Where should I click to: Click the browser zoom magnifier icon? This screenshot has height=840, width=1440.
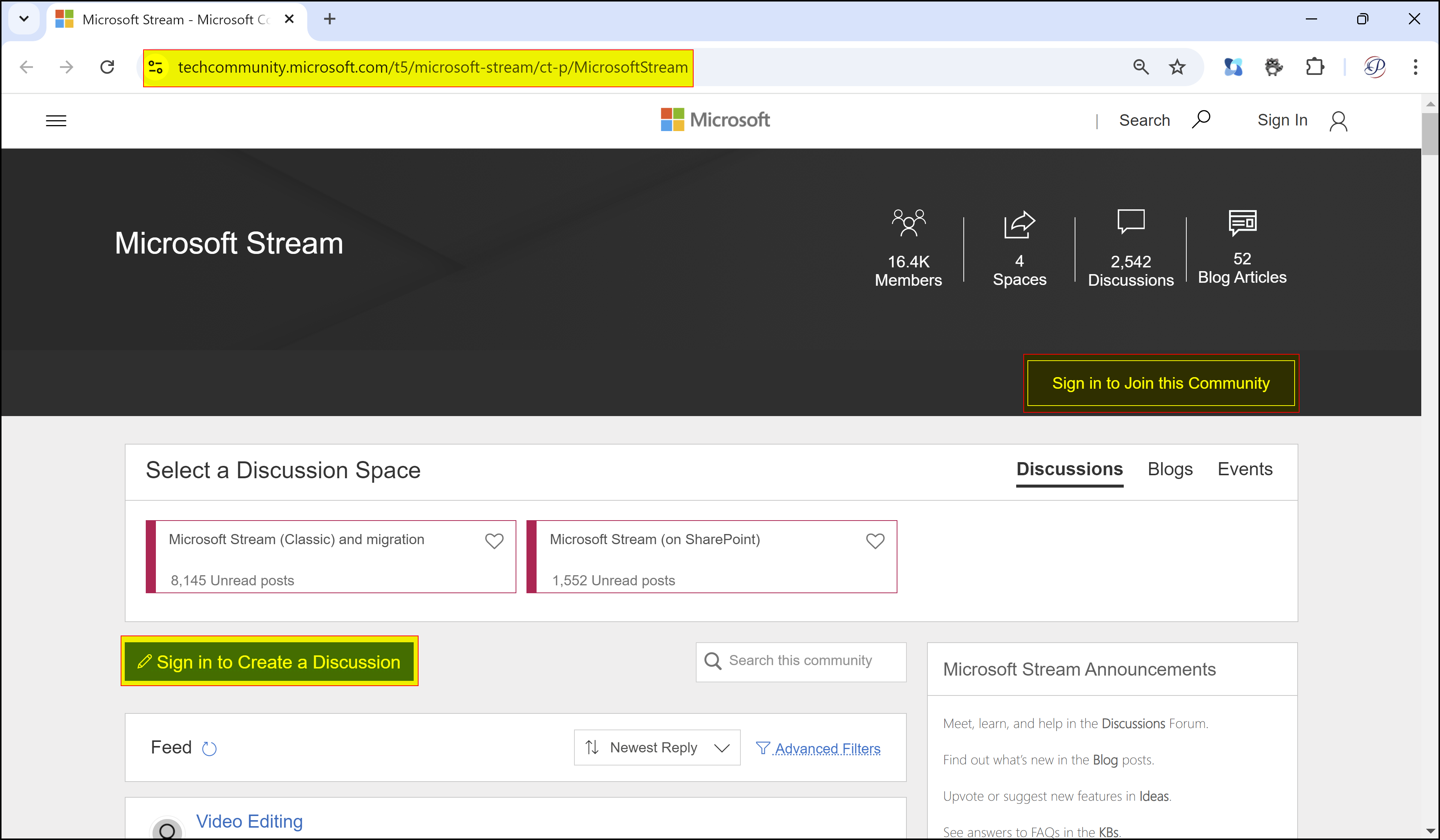[1141, 67]
